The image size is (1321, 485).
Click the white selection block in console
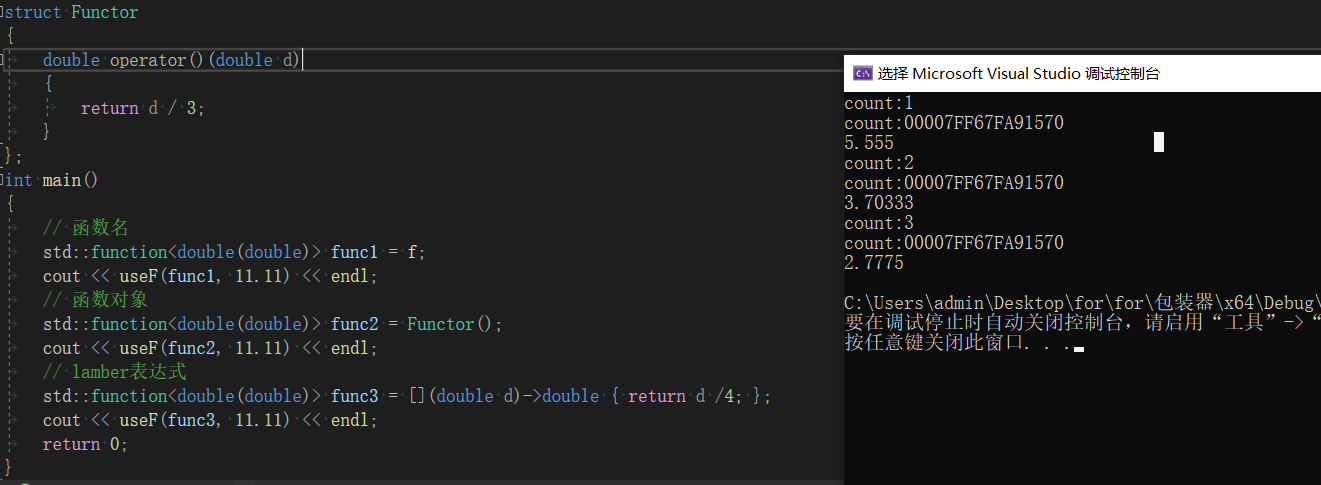(1158, 142)
